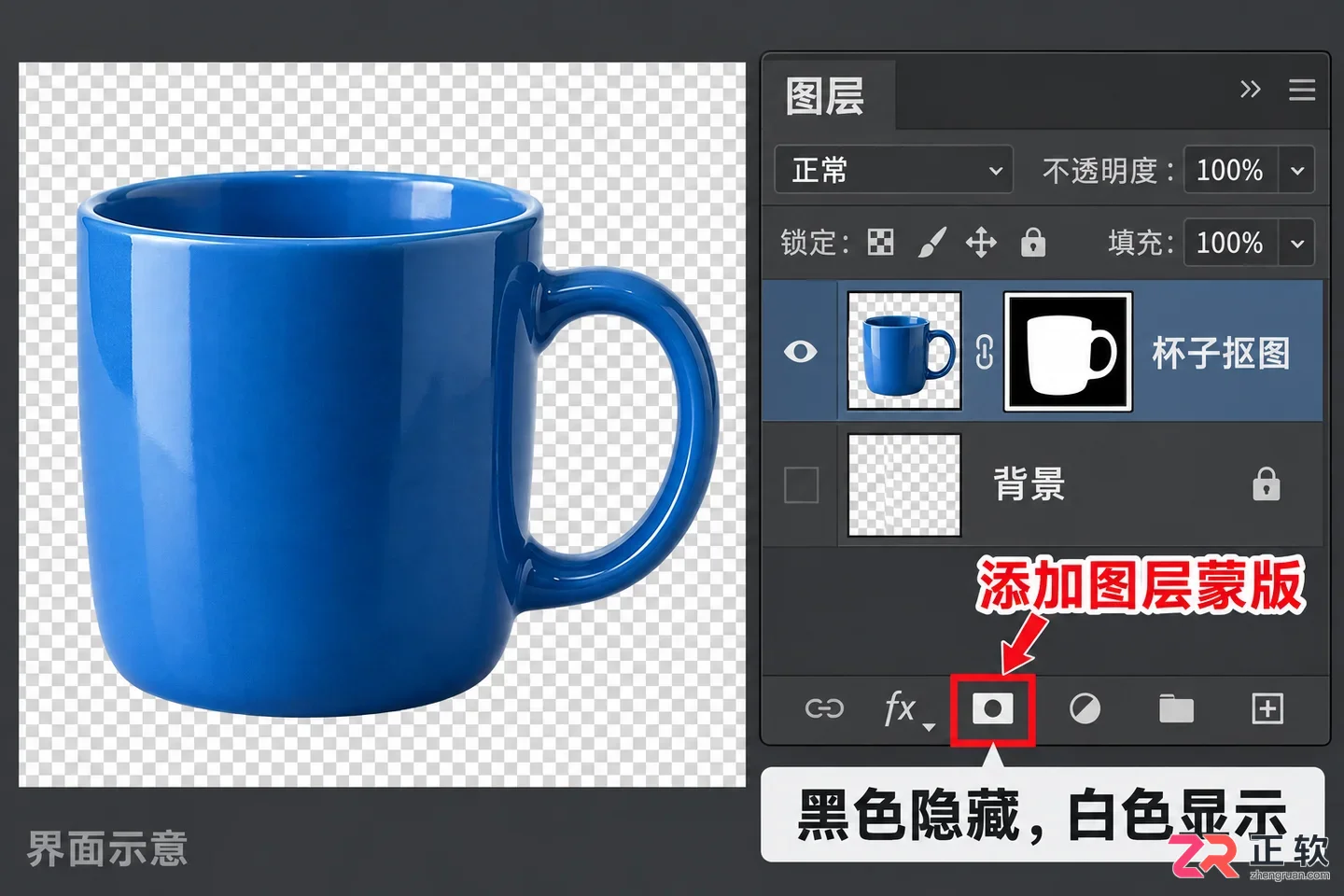Open the layers panel hamburger menu
This screenshot has height=896, width=1344.
click(1302, 90)
